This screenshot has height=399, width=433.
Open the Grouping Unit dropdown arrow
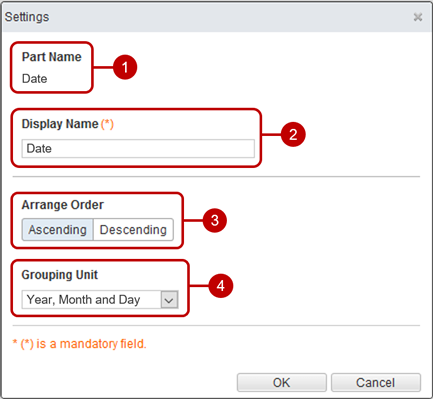[x=169, y=300]
